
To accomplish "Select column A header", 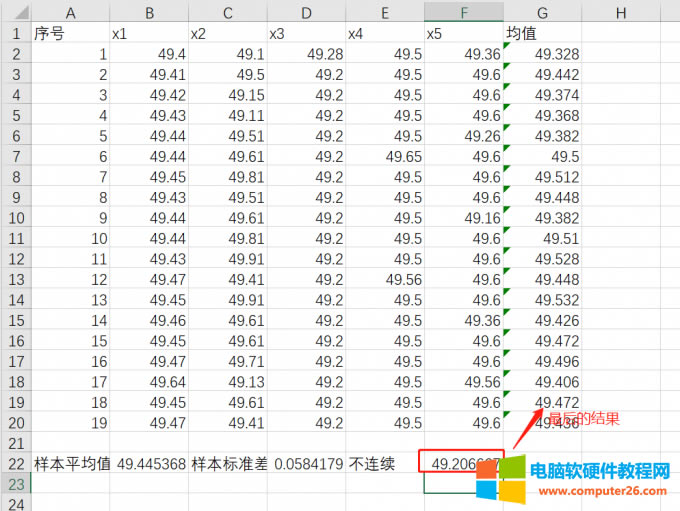I will click(70, 12).
